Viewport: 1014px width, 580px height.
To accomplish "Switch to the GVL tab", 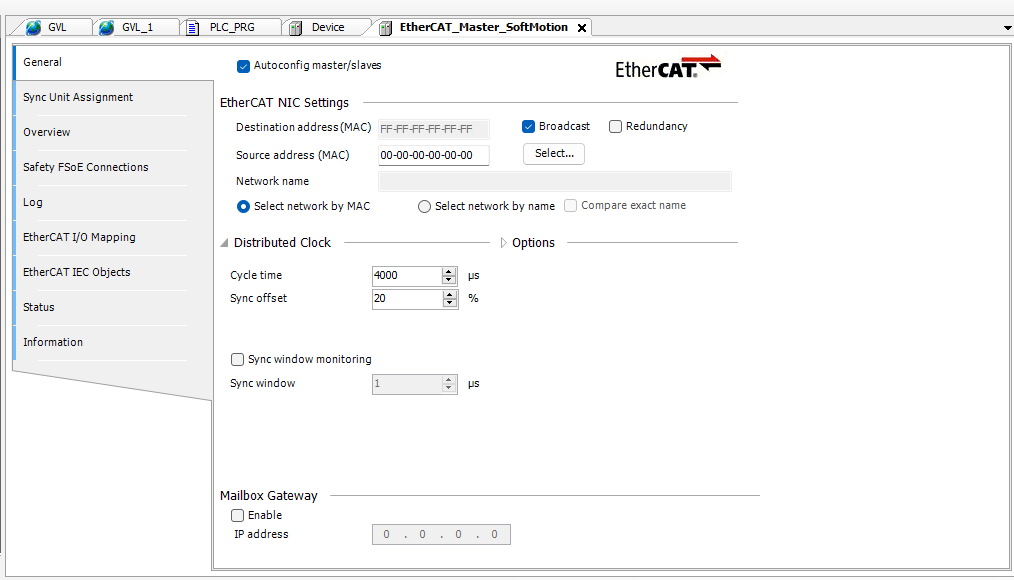I will click(x=57, y=27).
